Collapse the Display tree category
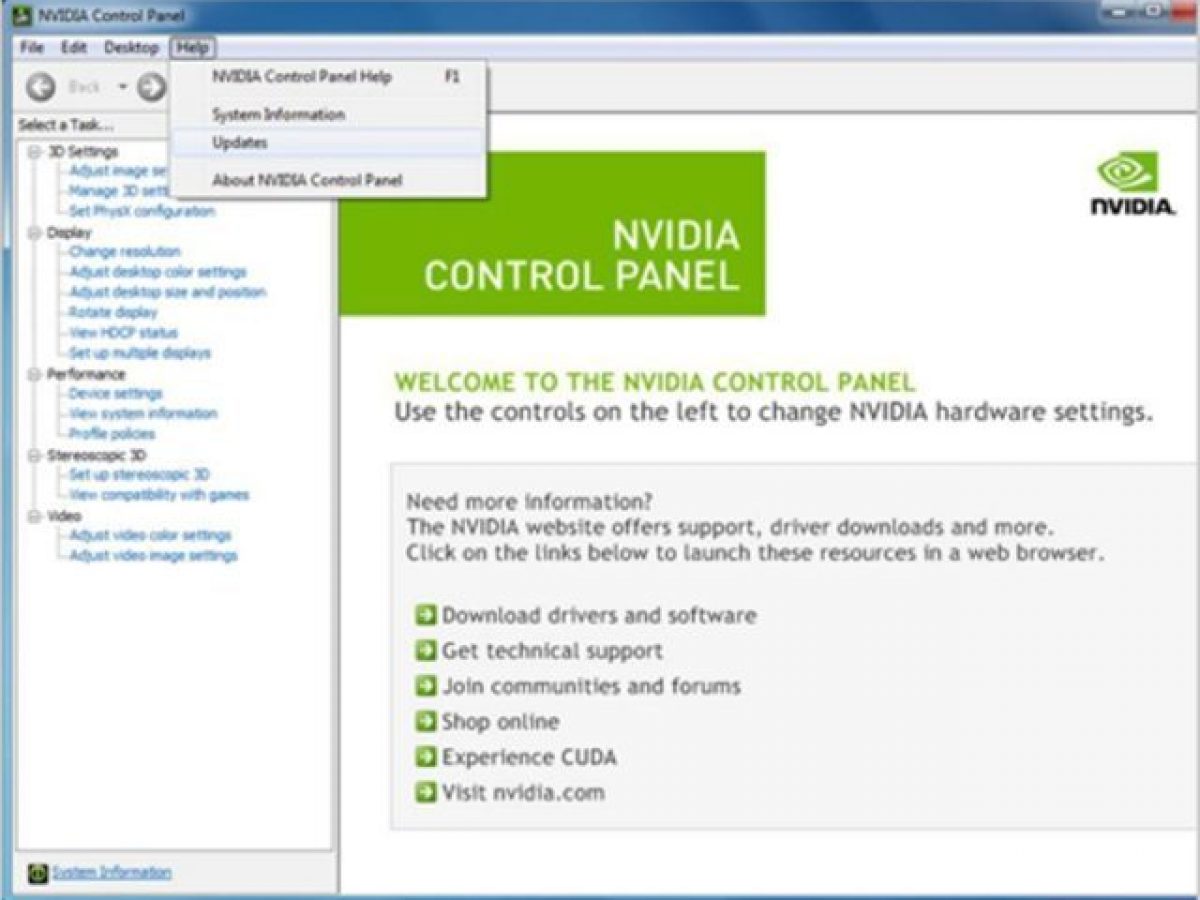1200x900 pixels. tap(33, 232)
